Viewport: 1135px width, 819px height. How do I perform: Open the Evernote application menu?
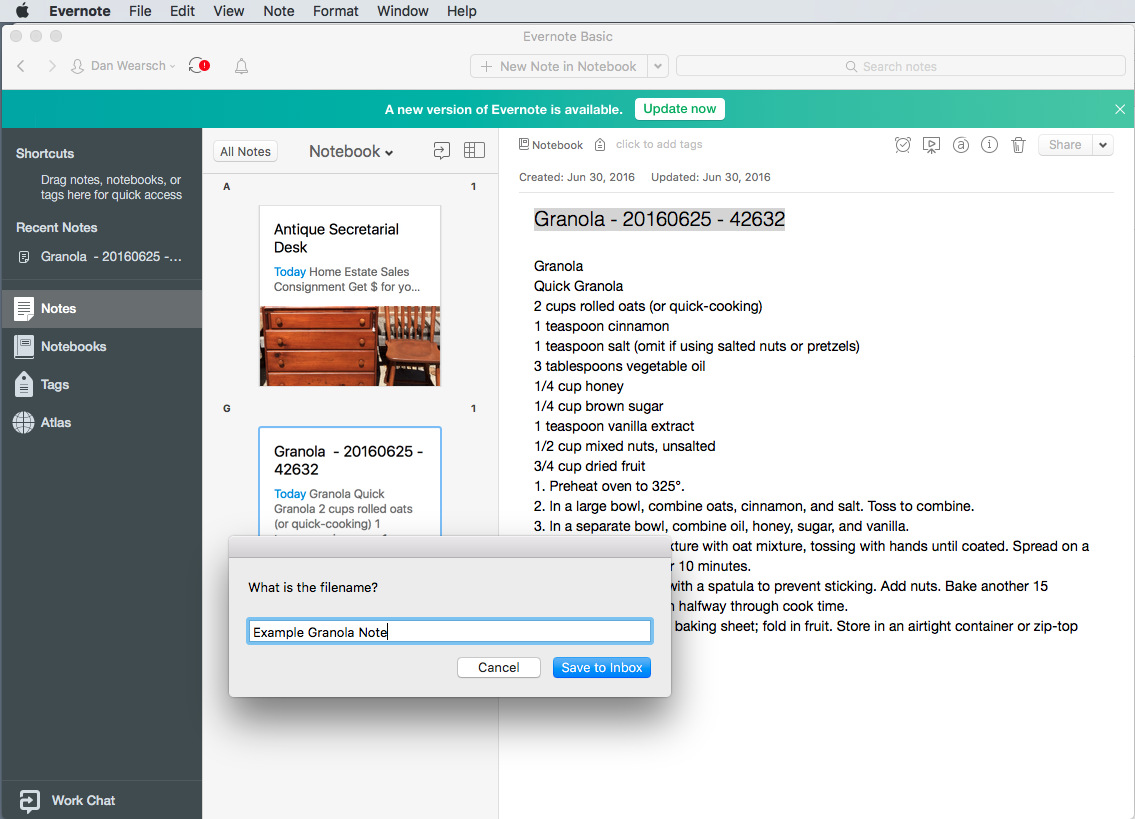pos(80,11)
